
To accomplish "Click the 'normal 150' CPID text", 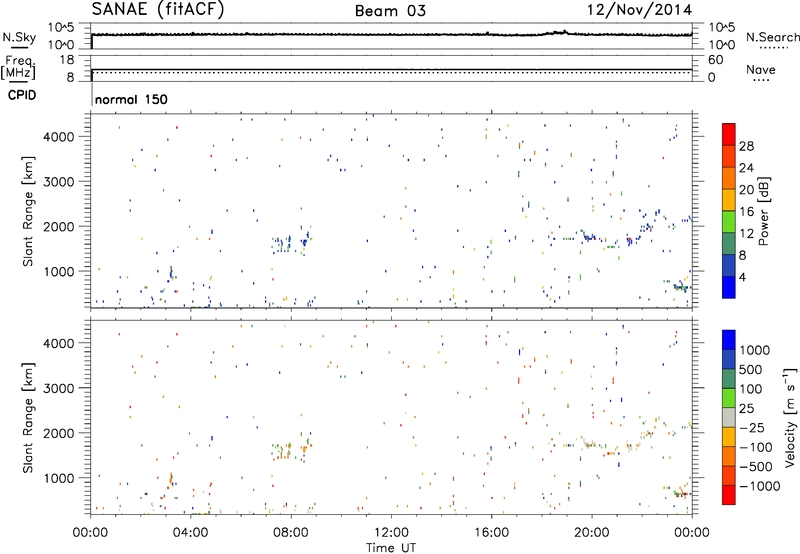I will click(131, 99).
